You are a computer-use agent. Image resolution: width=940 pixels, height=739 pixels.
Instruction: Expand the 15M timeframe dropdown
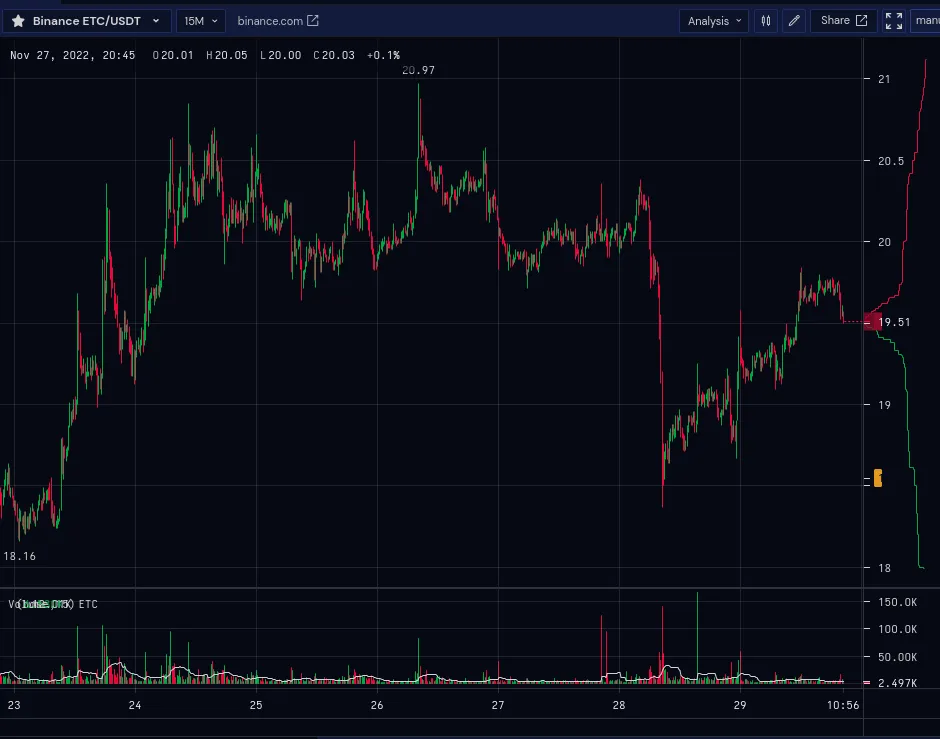tap(201, 21)
